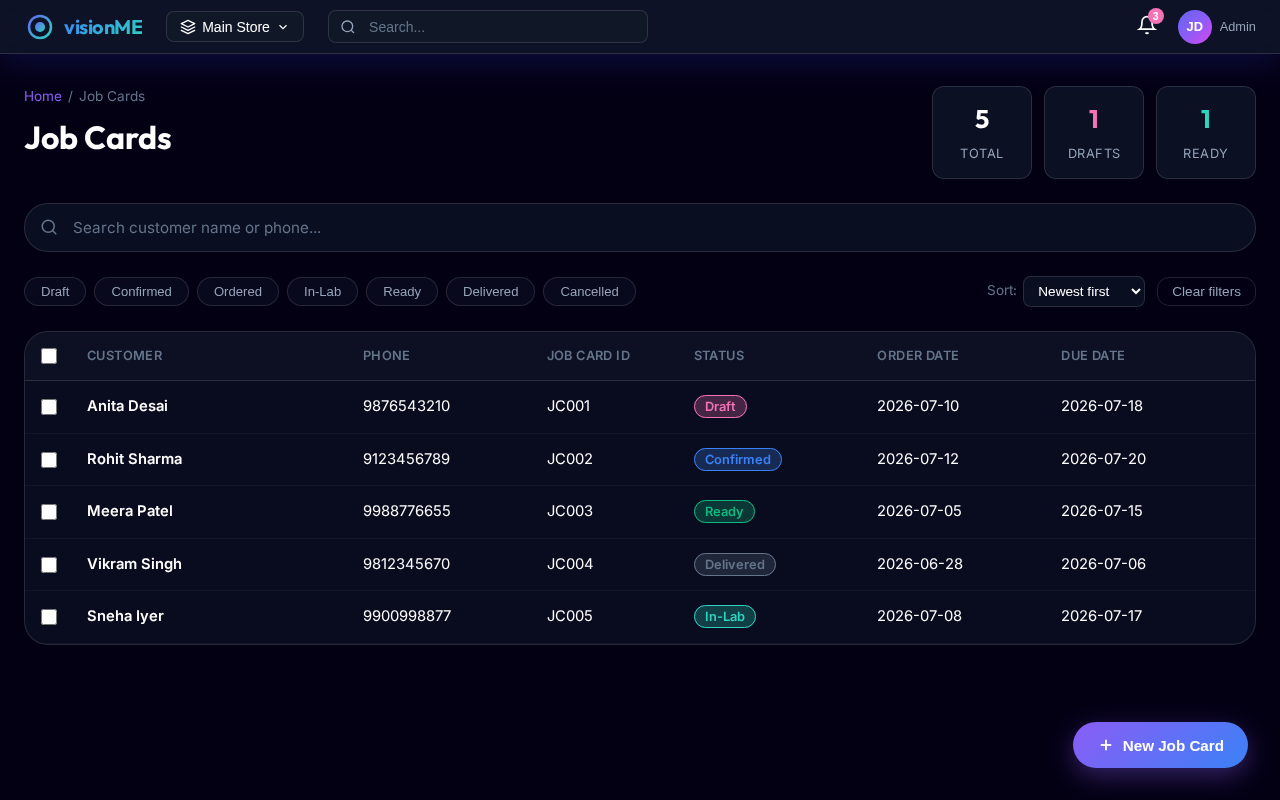Toggle the select-all checkbox in table header
This screenshot has width=1280, height=800.
pos(49,356)
